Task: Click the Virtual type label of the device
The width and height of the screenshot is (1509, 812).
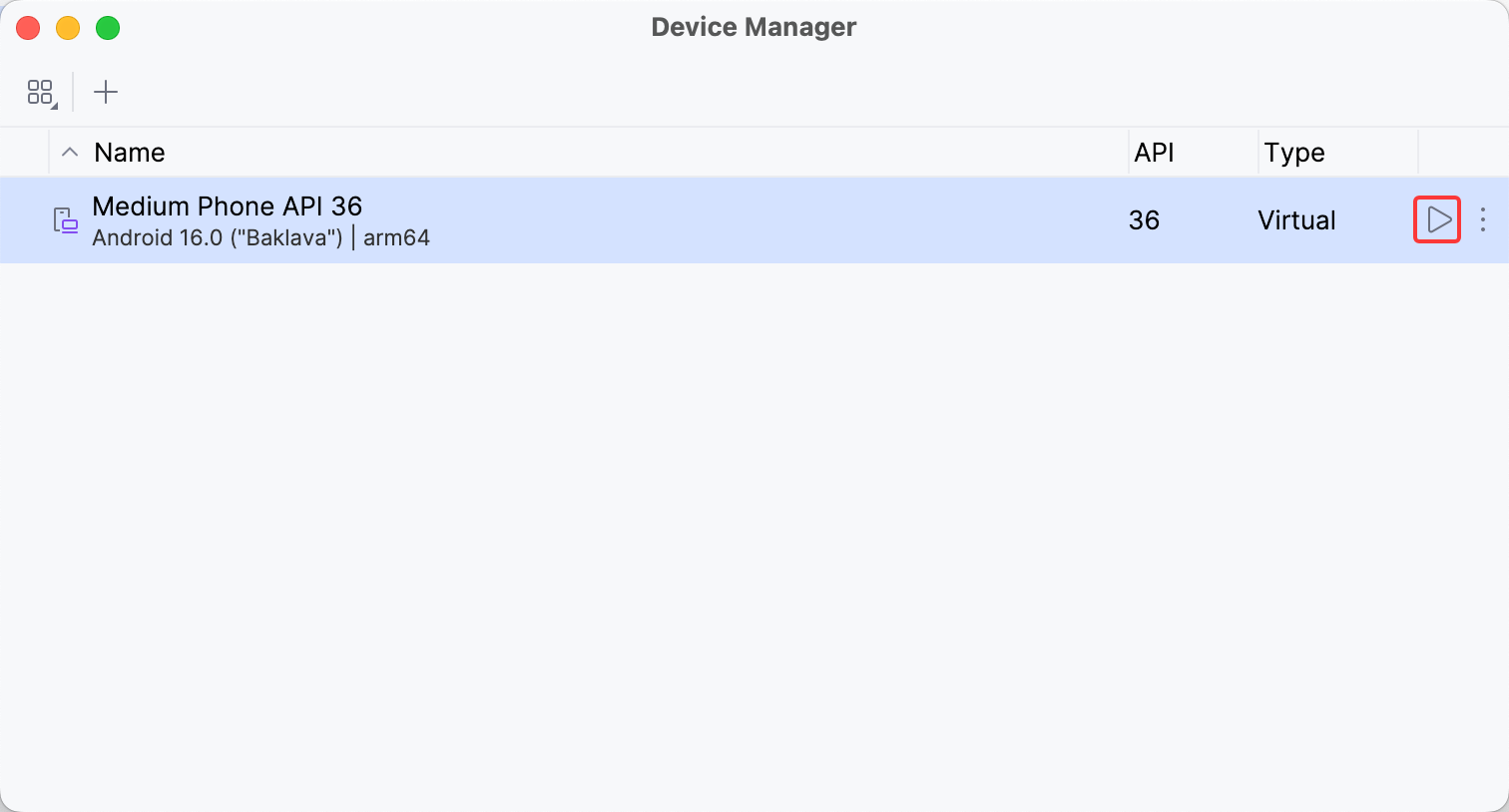Action: pos(1295,220)
